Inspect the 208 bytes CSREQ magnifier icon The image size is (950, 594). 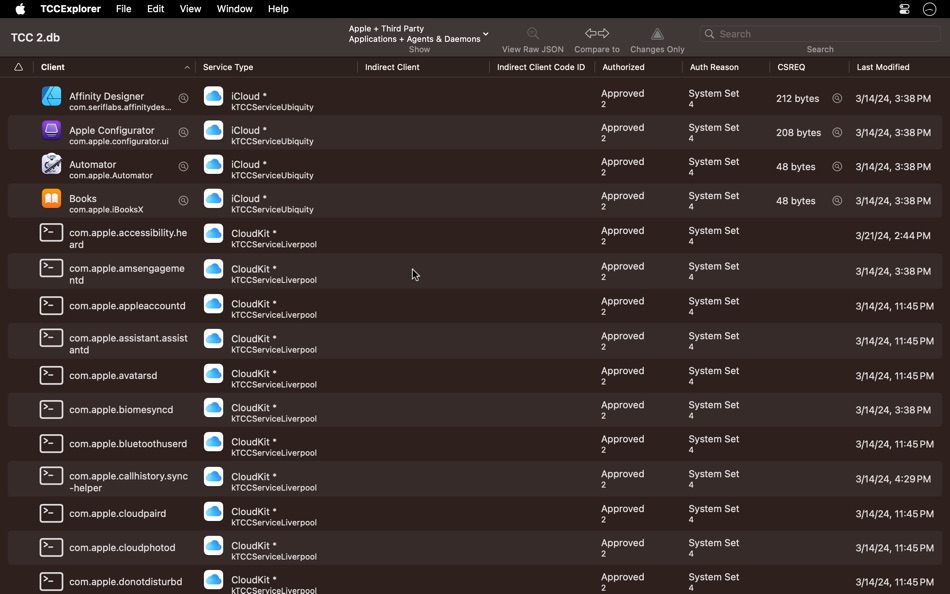837,132
